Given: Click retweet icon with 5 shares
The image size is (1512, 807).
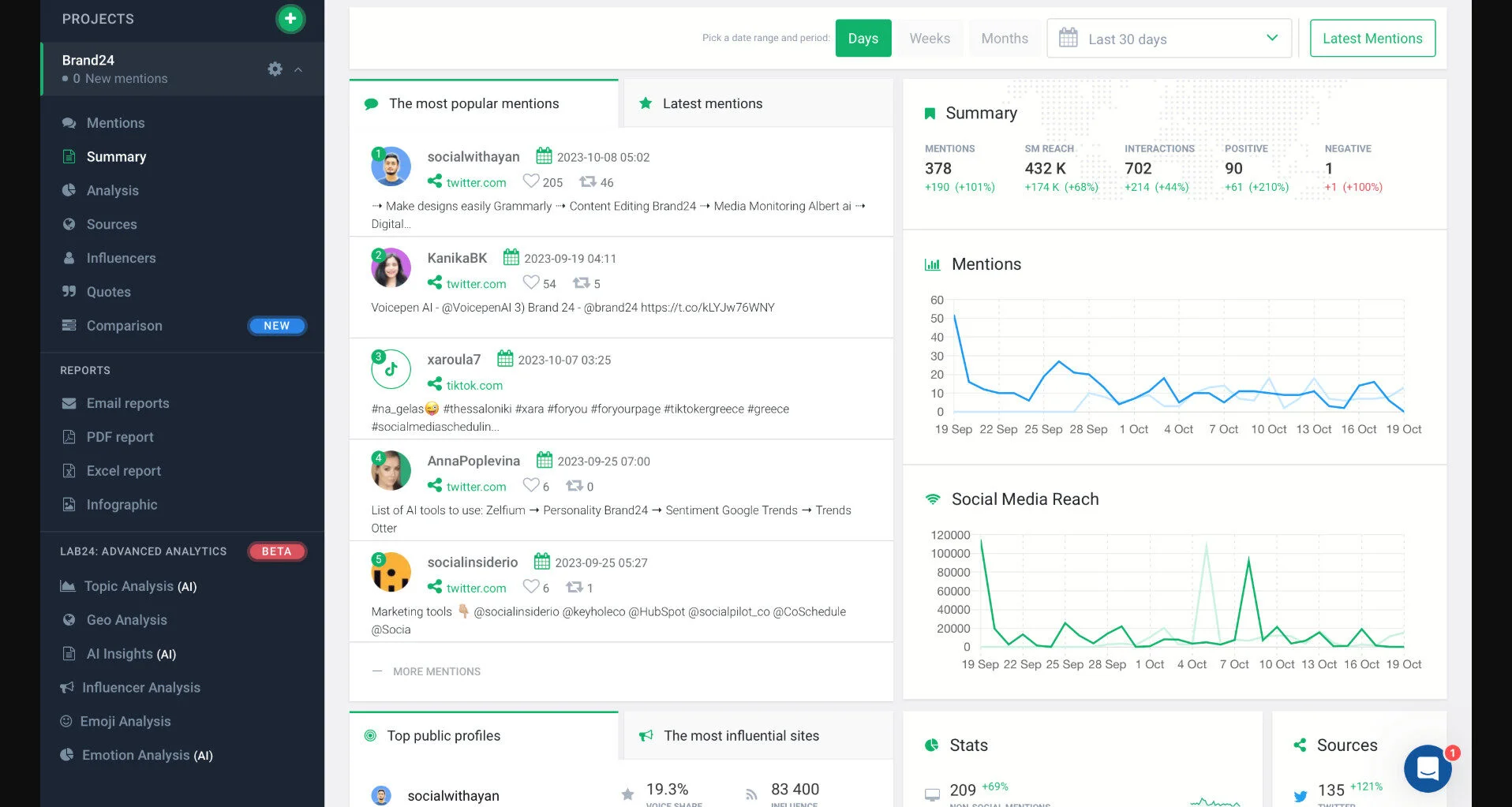Looking at the screenshot, I should click(x=581, y=282).
